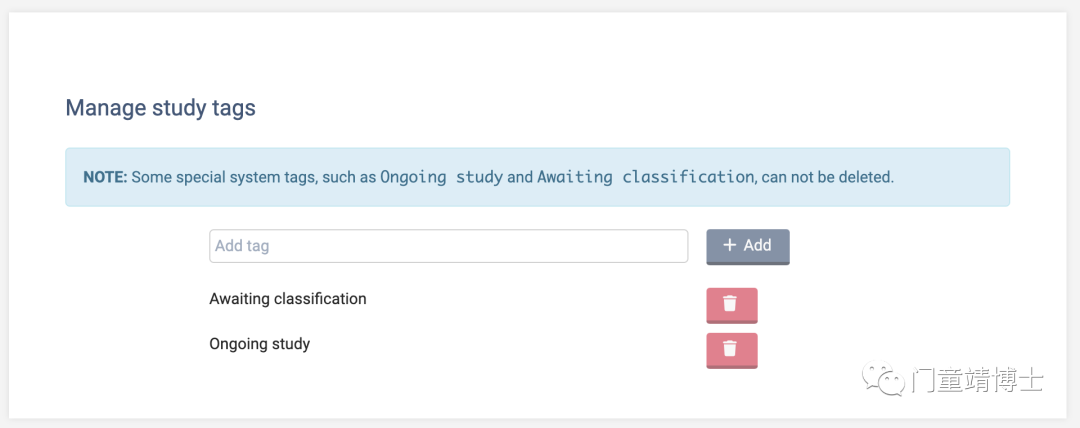Click trash icon beside Ongoing study
Image resolution: width=1080 pixels, height=428 pixels.
pos(730,348)
